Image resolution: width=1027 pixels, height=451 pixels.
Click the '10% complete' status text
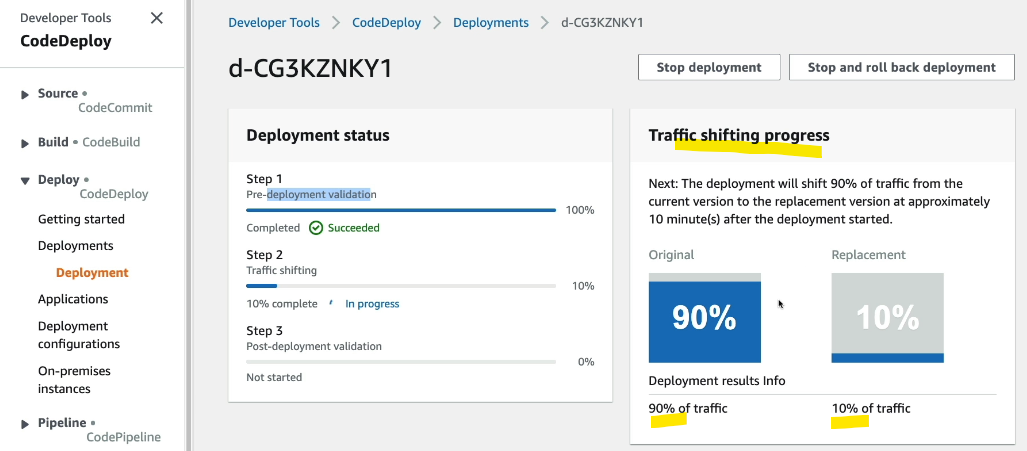point(282,304)
